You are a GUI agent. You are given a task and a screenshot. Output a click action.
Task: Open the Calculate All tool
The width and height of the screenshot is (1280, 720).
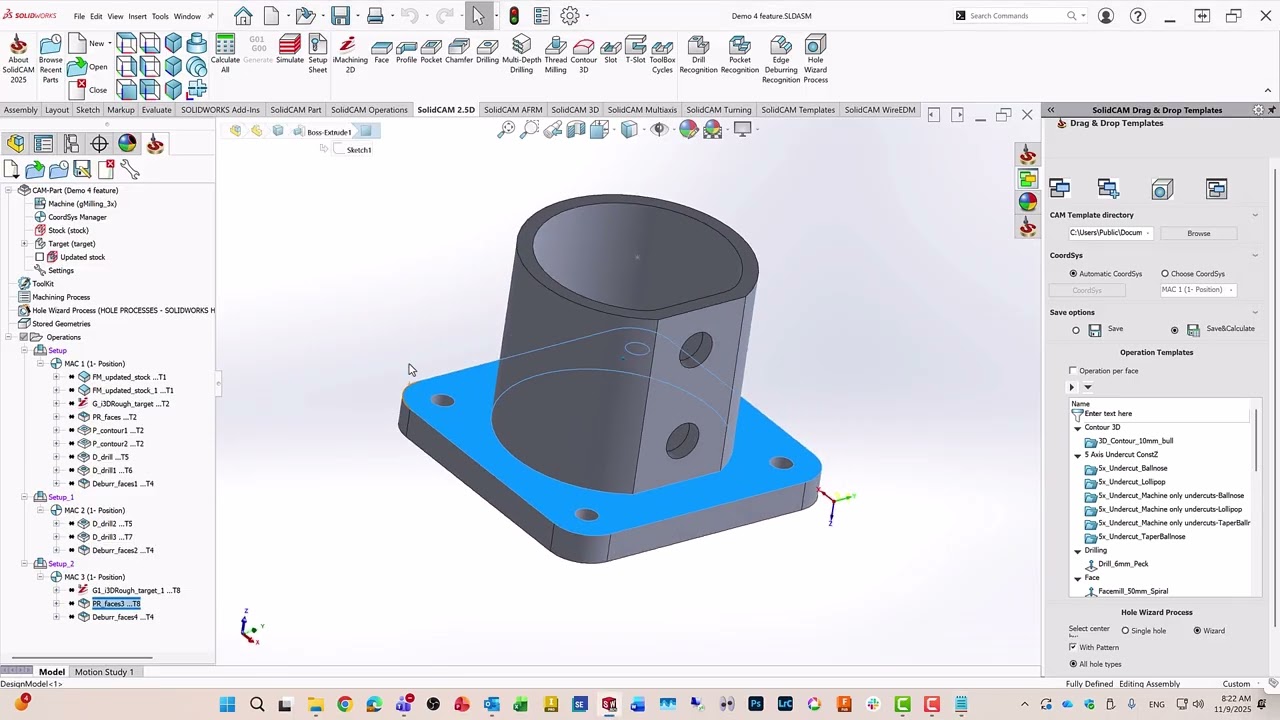click(225, 54)
